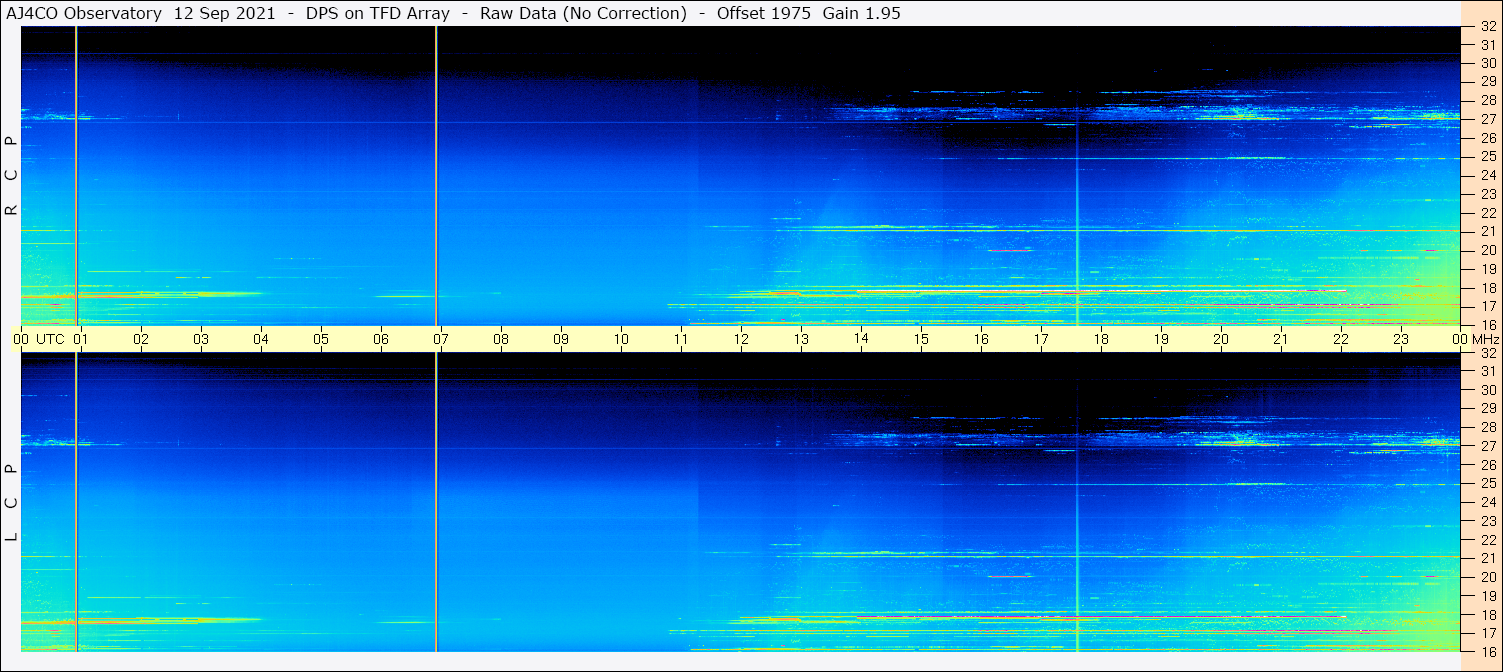Image resolution: width=1503 pixels, height=672 pixels.
Task: Click the 02 hour tick label
Action: pos(141,339)
